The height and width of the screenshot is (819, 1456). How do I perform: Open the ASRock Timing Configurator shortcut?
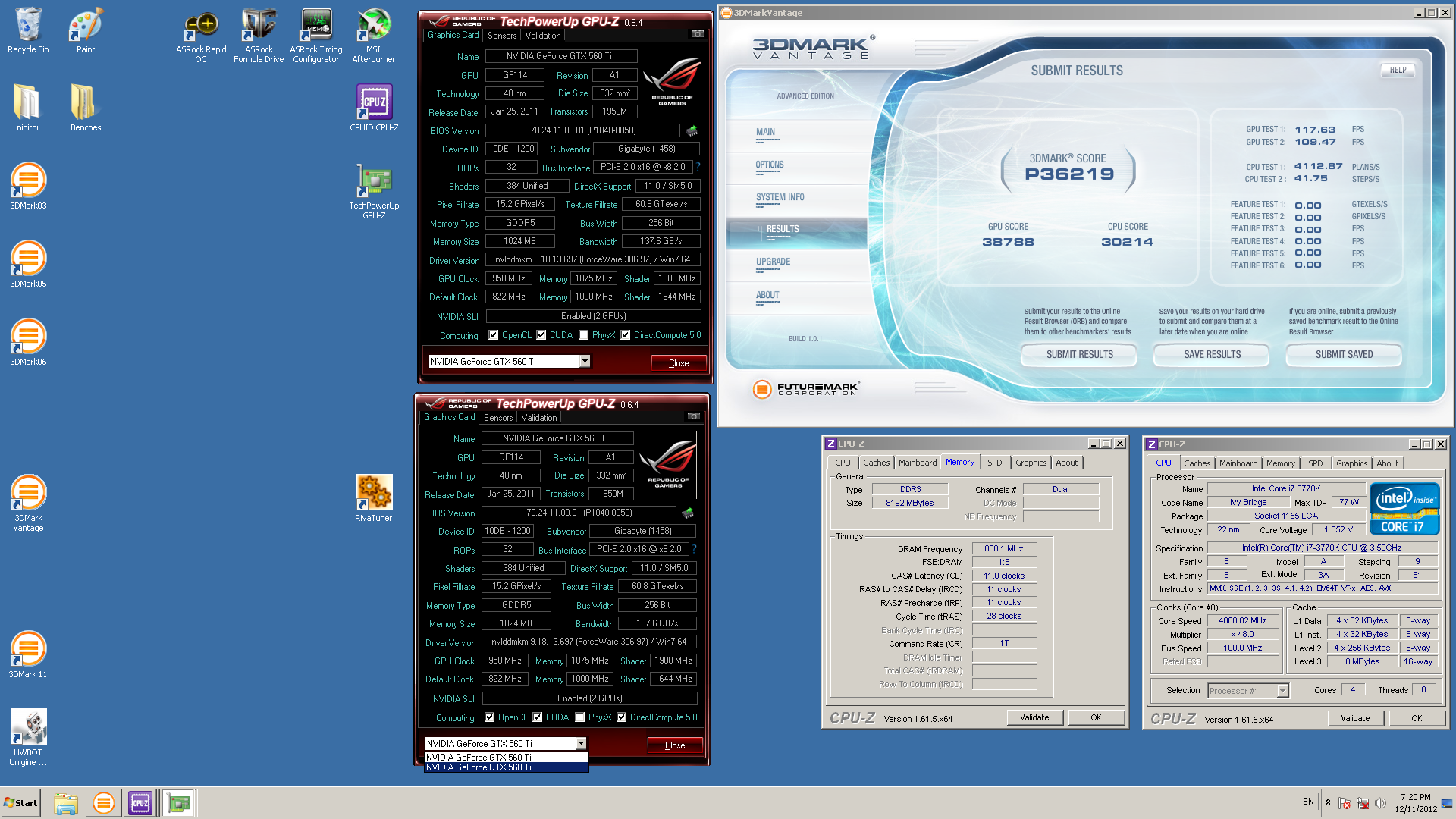pyautogui.click(x=316, y=36)
